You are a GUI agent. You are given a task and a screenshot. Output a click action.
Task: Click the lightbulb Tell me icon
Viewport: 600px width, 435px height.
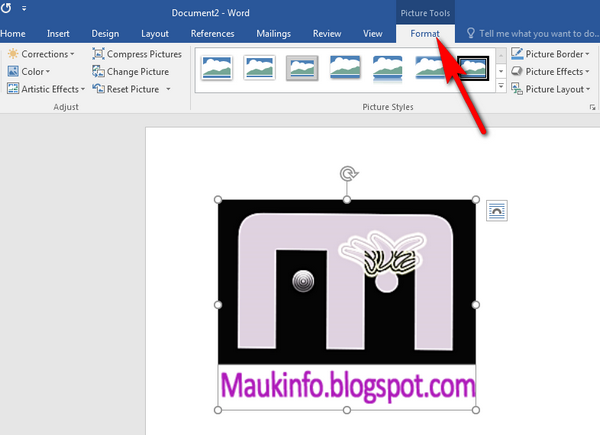(470, 33)
